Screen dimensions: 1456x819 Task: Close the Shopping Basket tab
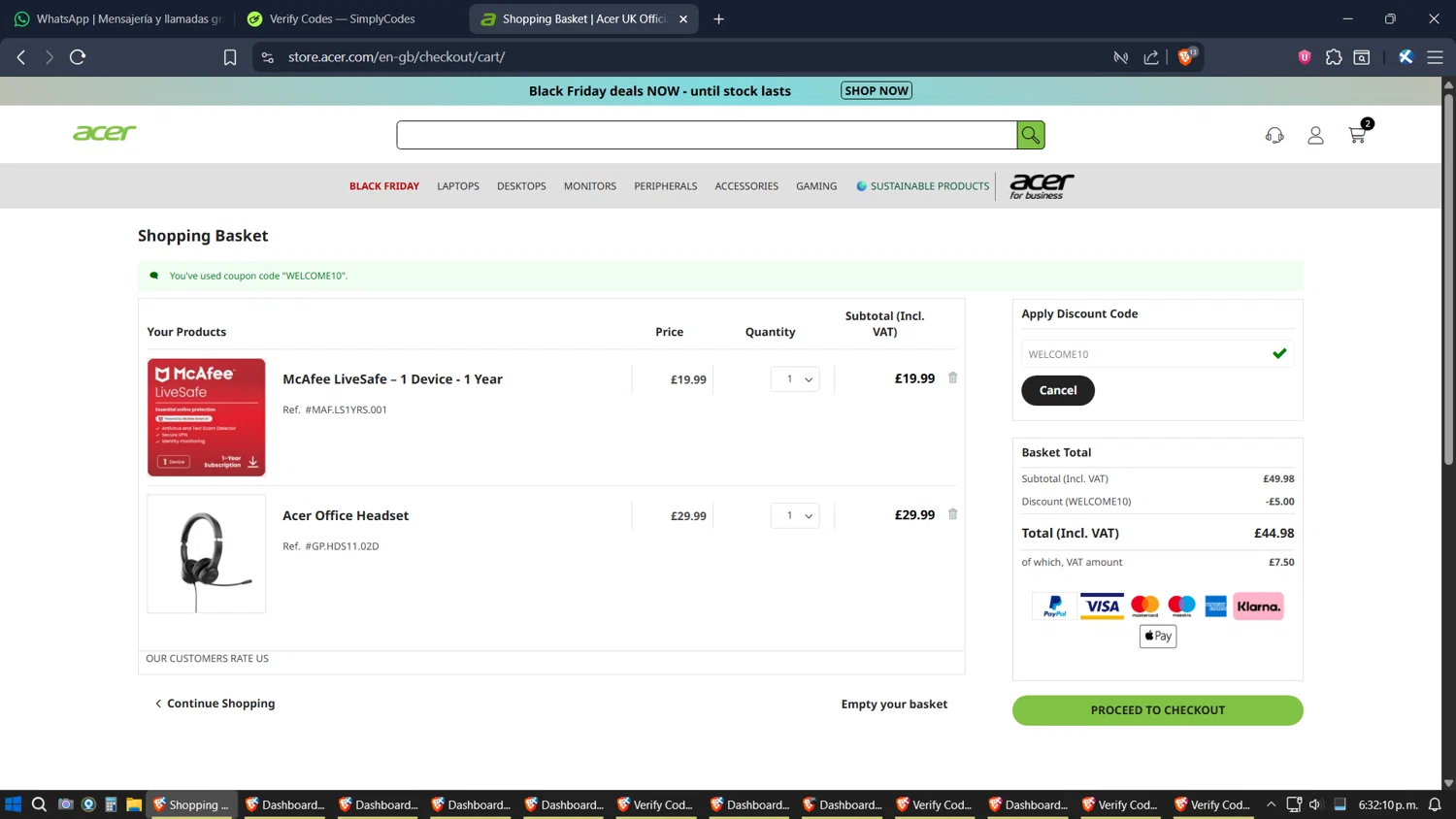683,18
